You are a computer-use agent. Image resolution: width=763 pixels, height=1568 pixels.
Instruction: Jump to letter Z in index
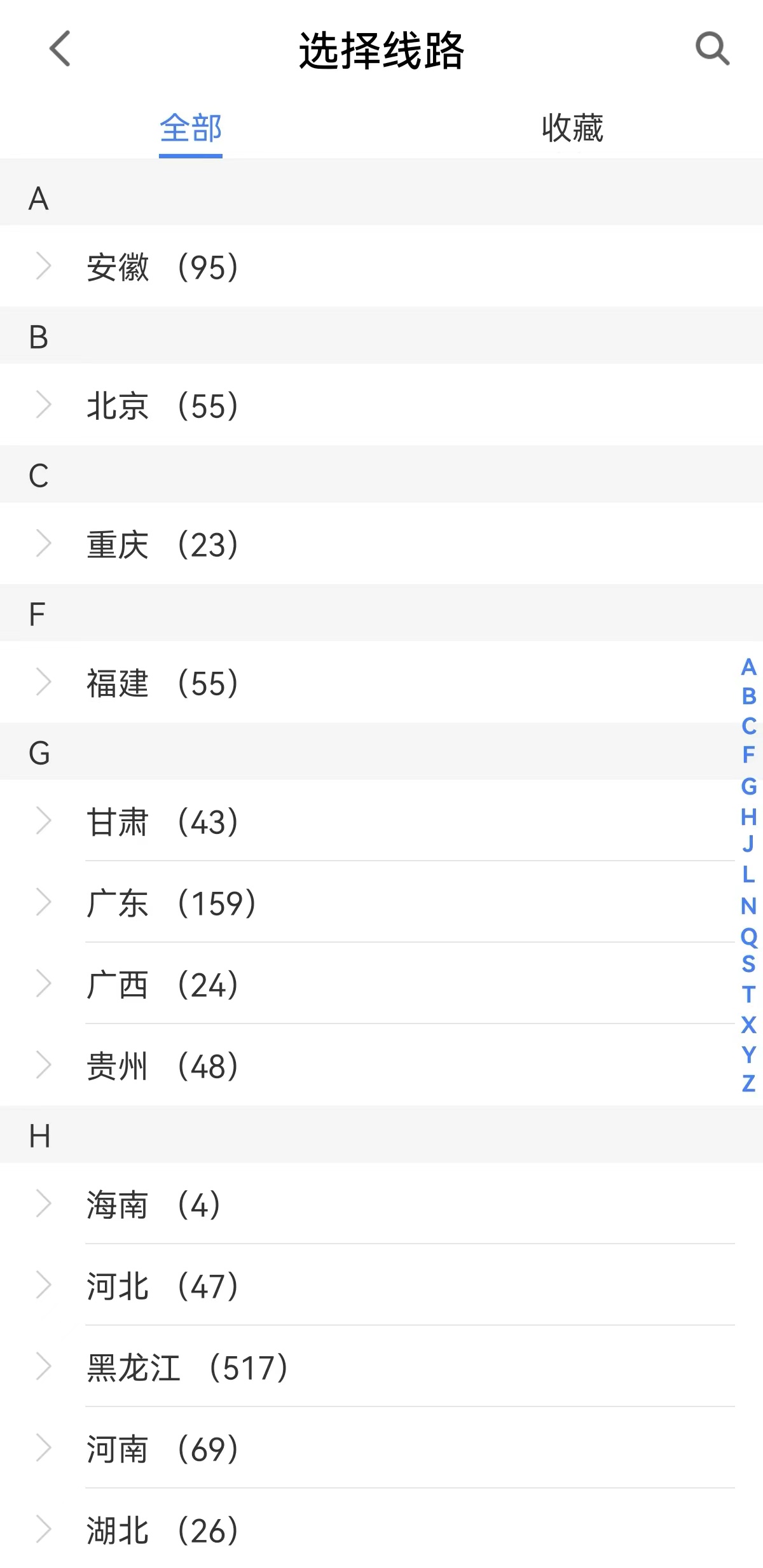point(748,1083)
